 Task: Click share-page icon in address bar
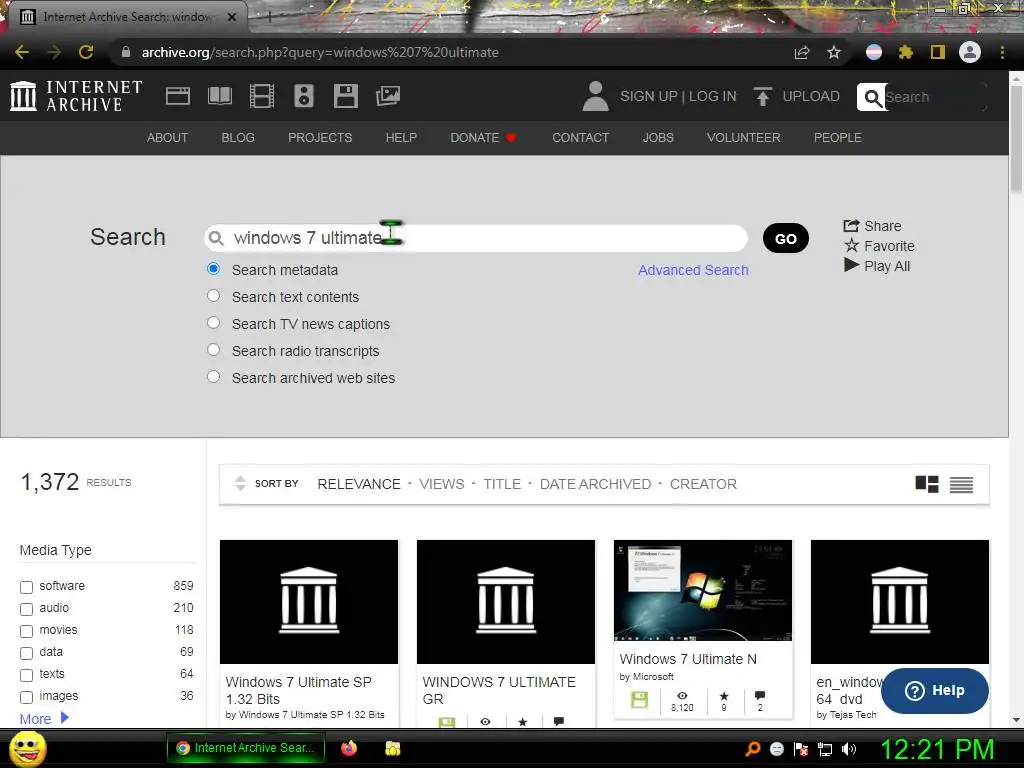click(x=802, y=52)
